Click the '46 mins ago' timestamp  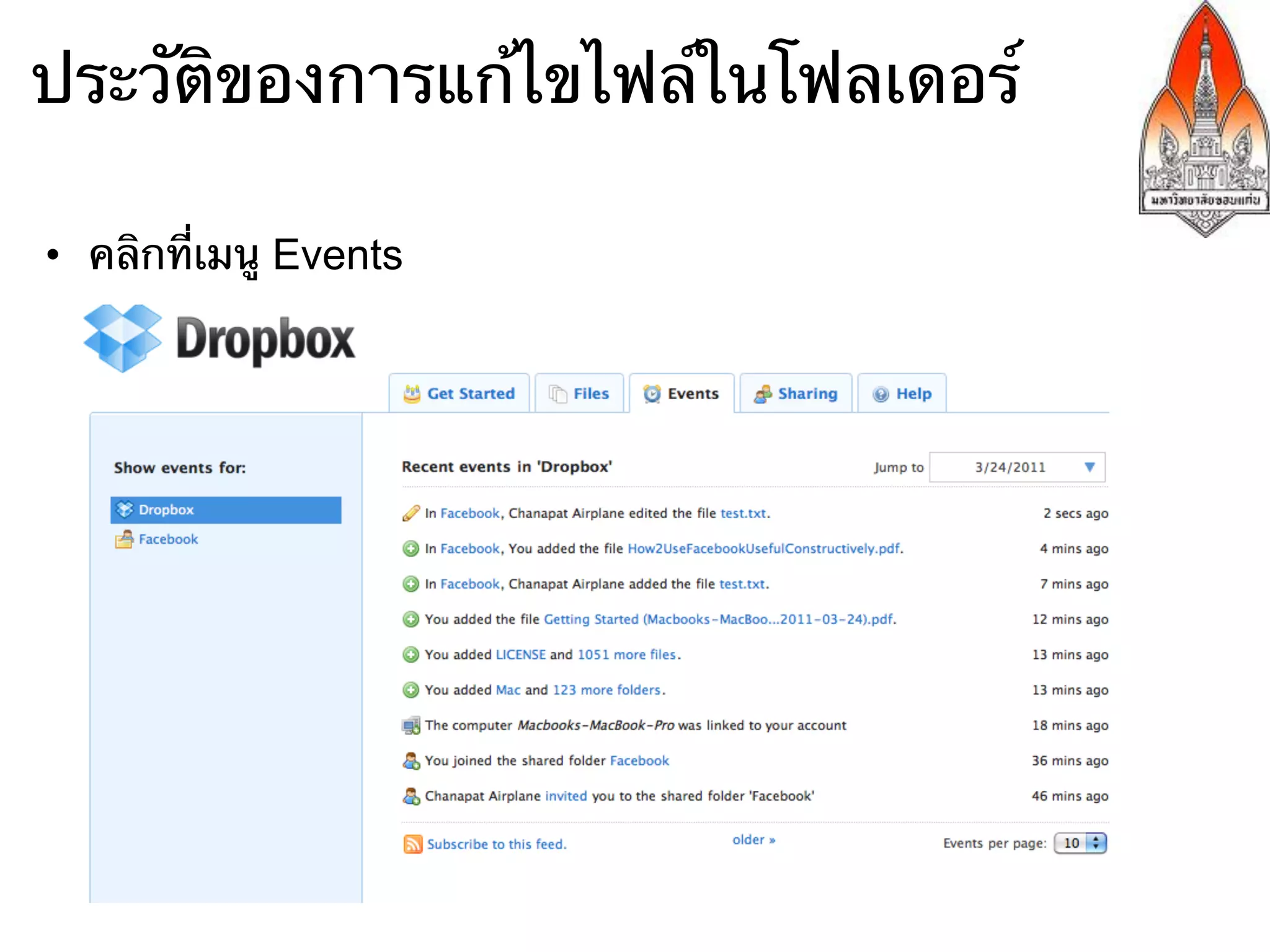(1070, 796)
